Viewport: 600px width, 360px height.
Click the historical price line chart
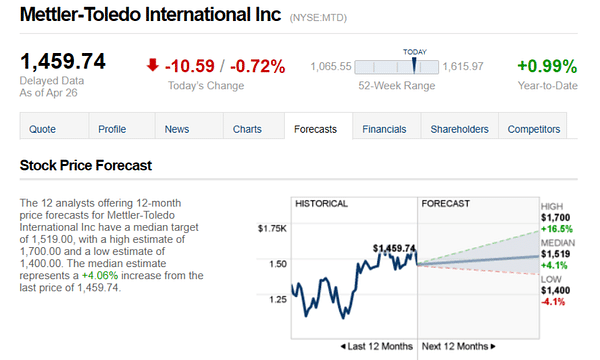point(354,284)
